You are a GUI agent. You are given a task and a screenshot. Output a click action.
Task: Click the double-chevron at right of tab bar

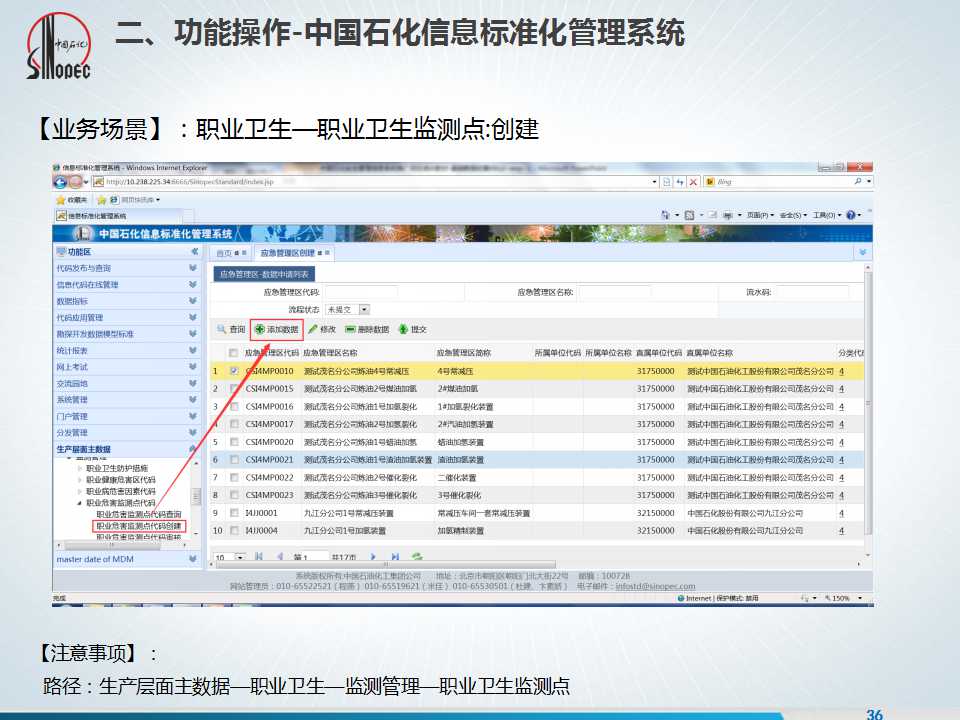tap(863, 252)
